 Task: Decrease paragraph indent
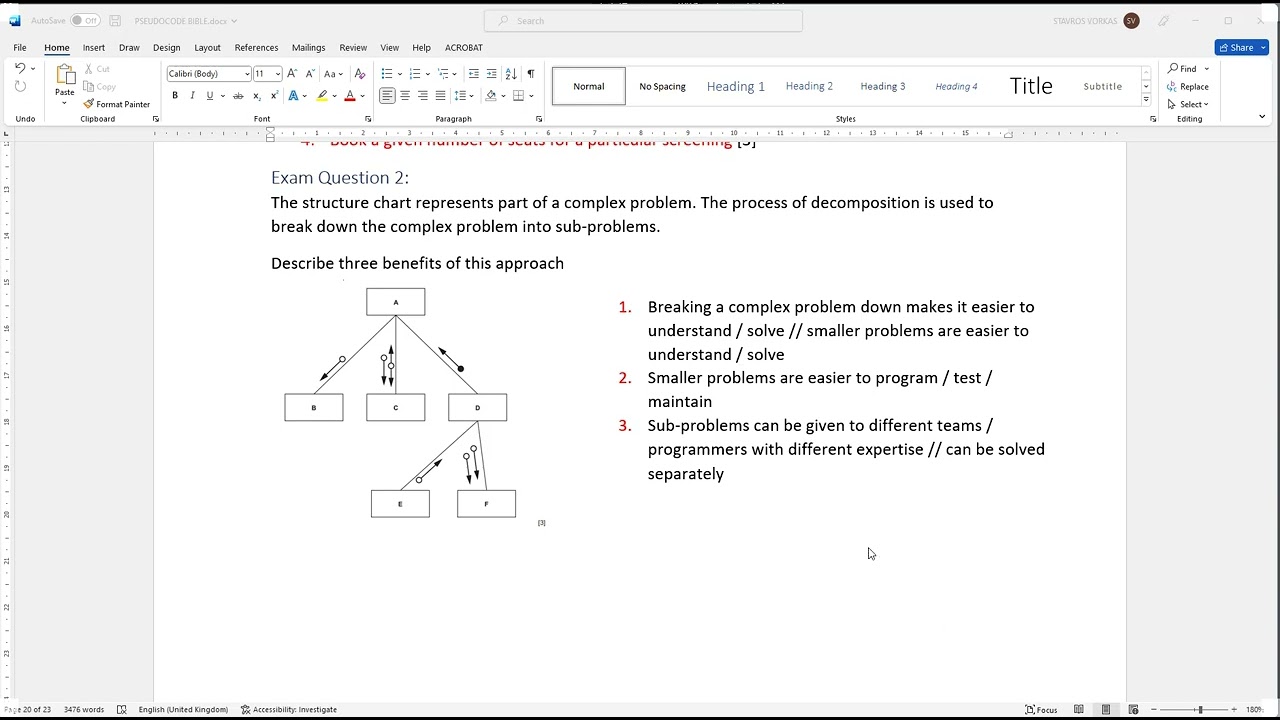tap(474, 74)
